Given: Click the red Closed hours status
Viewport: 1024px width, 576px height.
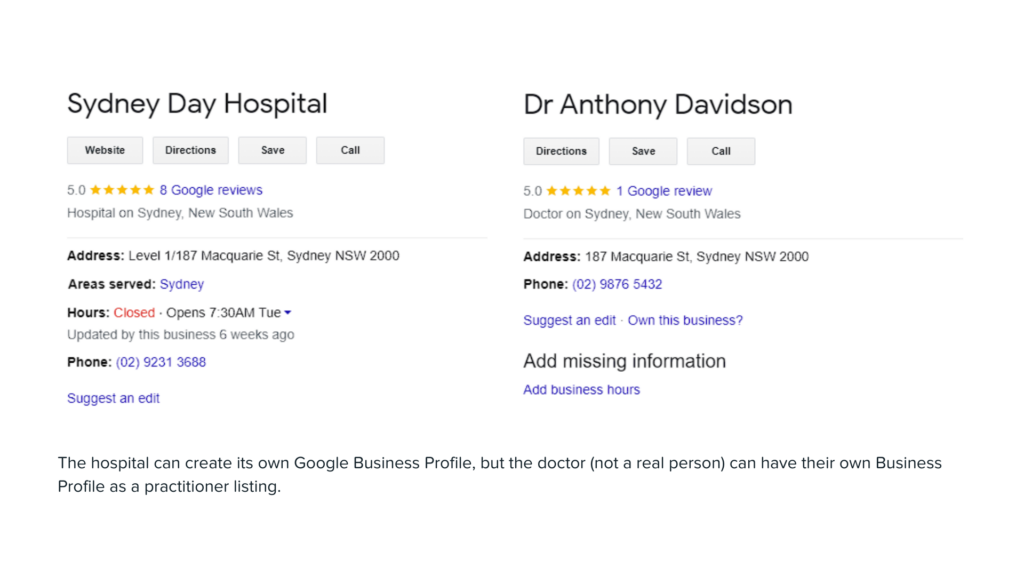Looking at the screenshot, I should coord(134,313).
